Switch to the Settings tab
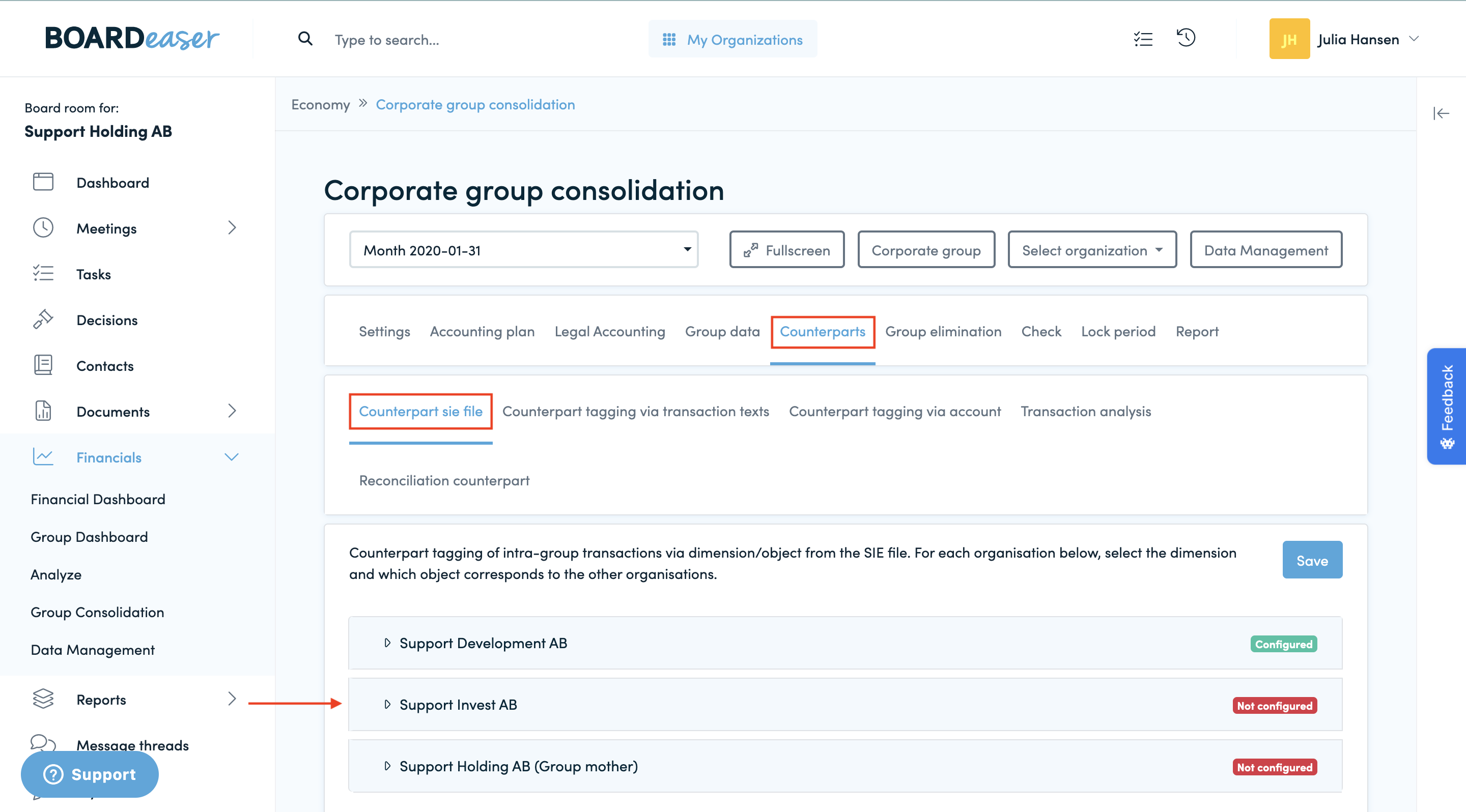 coord(384,332)
